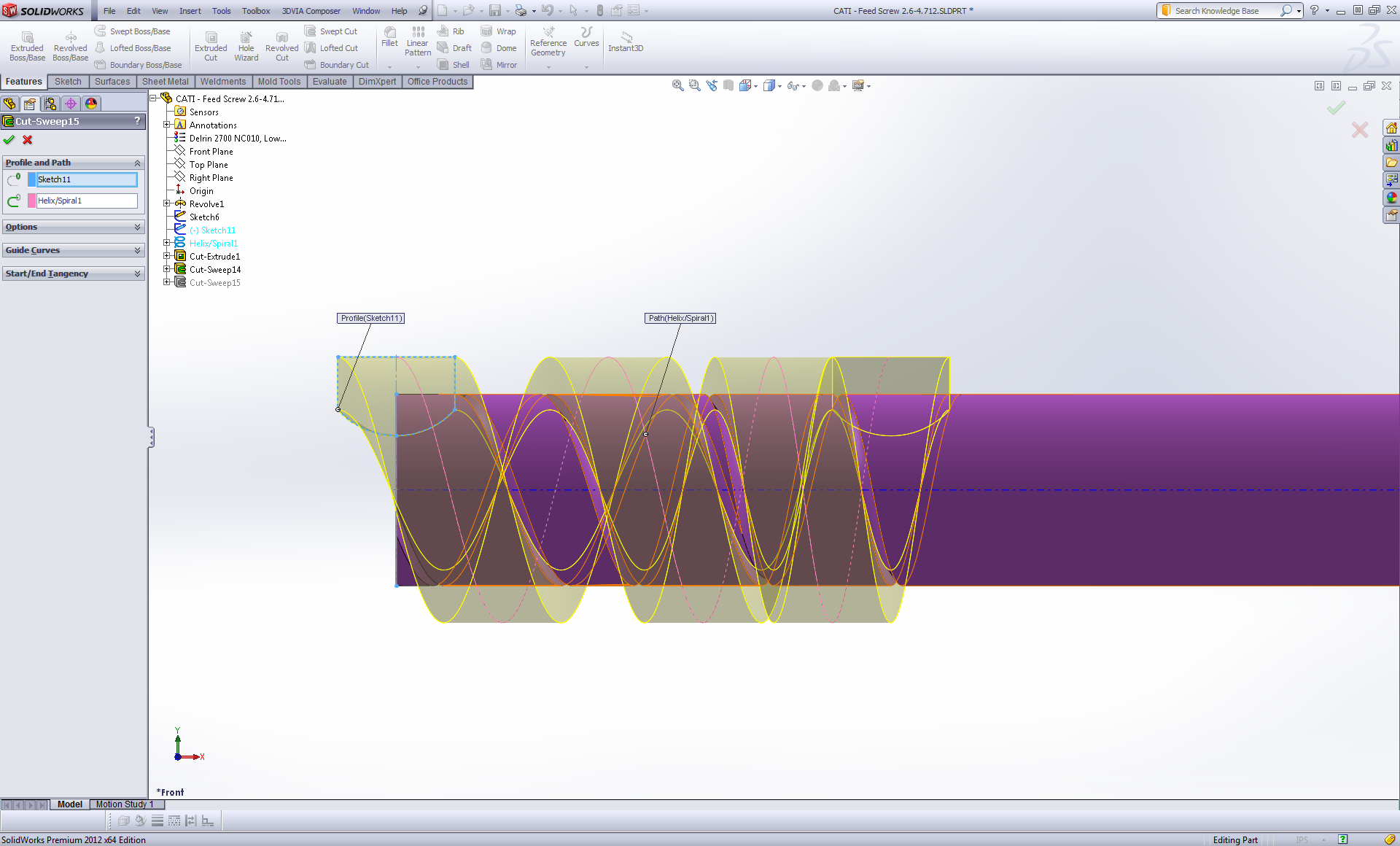Select the Wrap tool

tap(498, 31)
